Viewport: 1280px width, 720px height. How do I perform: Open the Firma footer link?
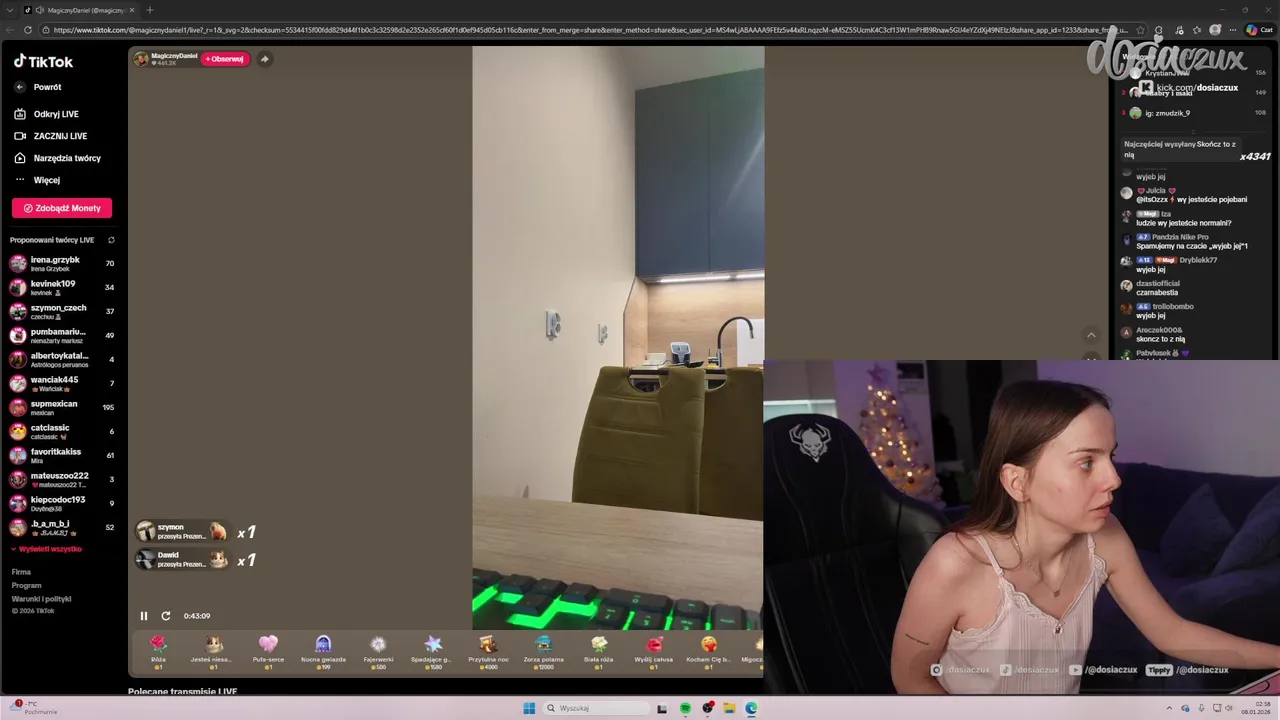click(x=21, y=572)
